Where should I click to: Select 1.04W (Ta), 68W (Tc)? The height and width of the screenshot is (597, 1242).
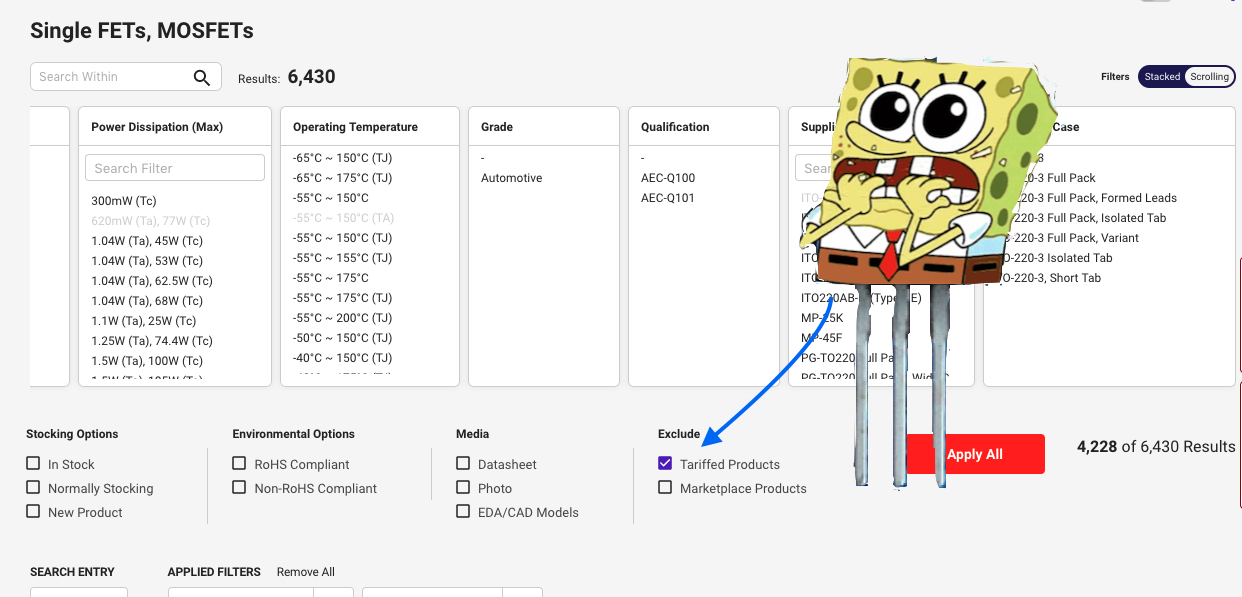click(x=147, y=301)
